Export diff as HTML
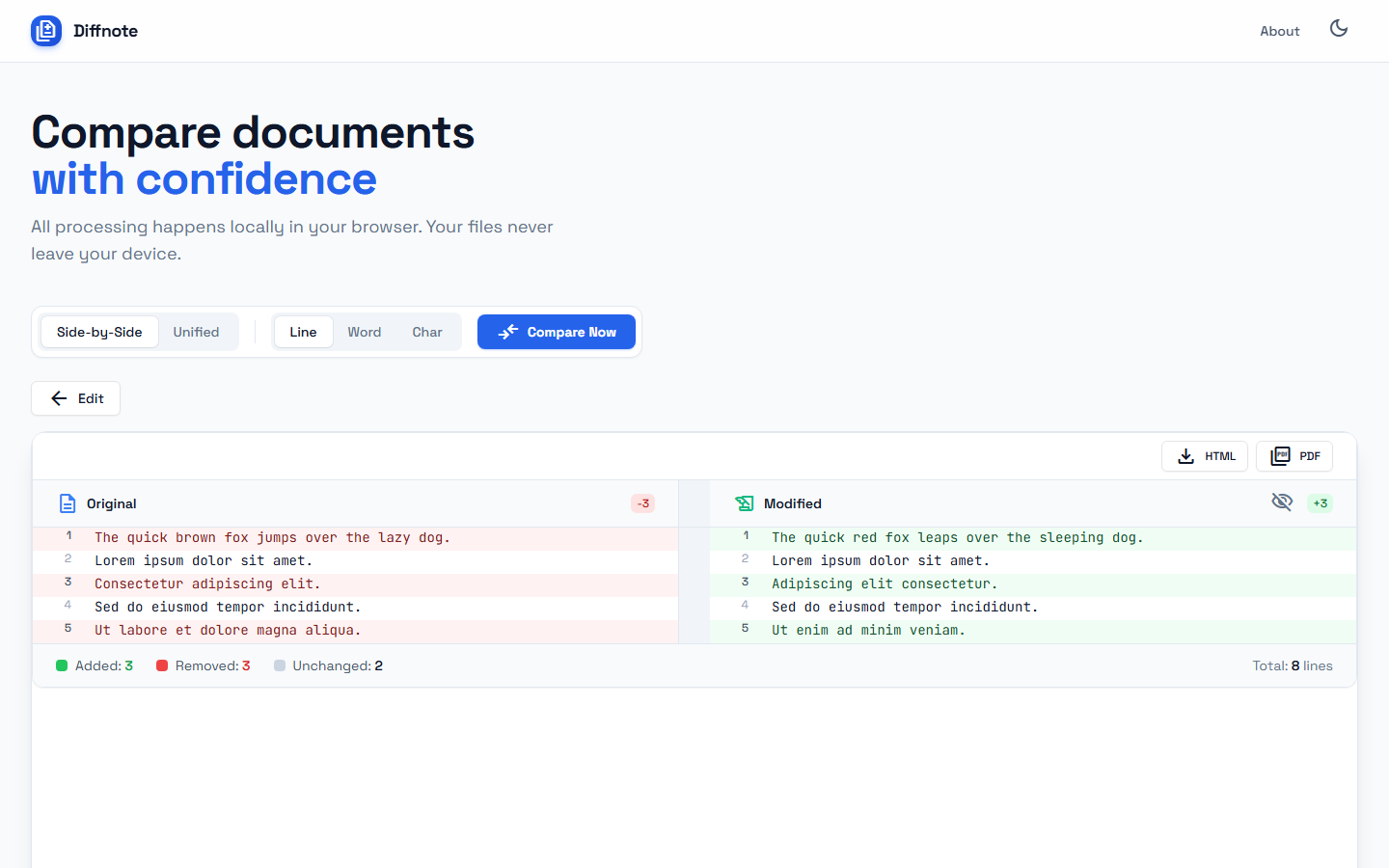 1205,456
